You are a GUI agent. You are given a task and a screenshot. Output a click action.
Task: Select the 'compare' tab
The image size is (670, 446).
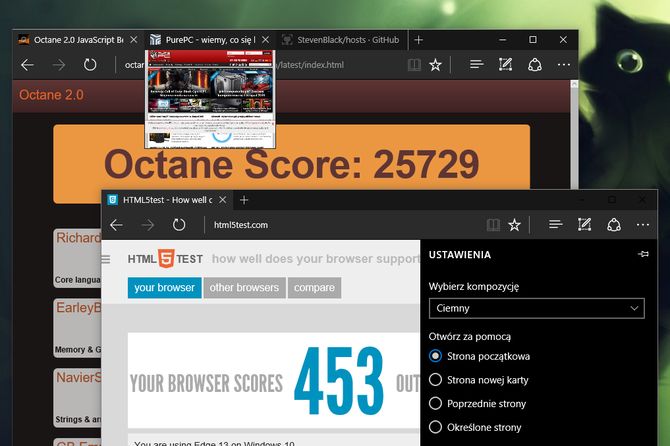click(314, 288)
